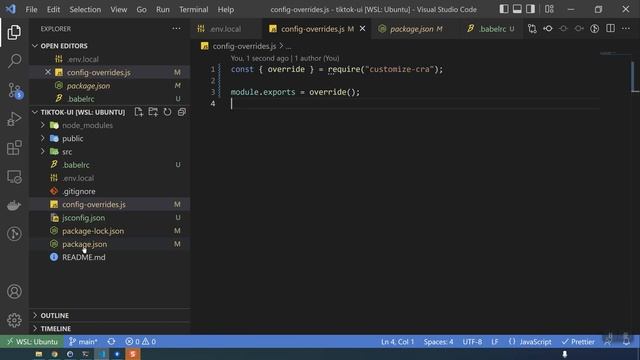The height and width of the screenshot is (360, 640).
Task: Change indentation via Spaces: 4
Action: point(438,342)
